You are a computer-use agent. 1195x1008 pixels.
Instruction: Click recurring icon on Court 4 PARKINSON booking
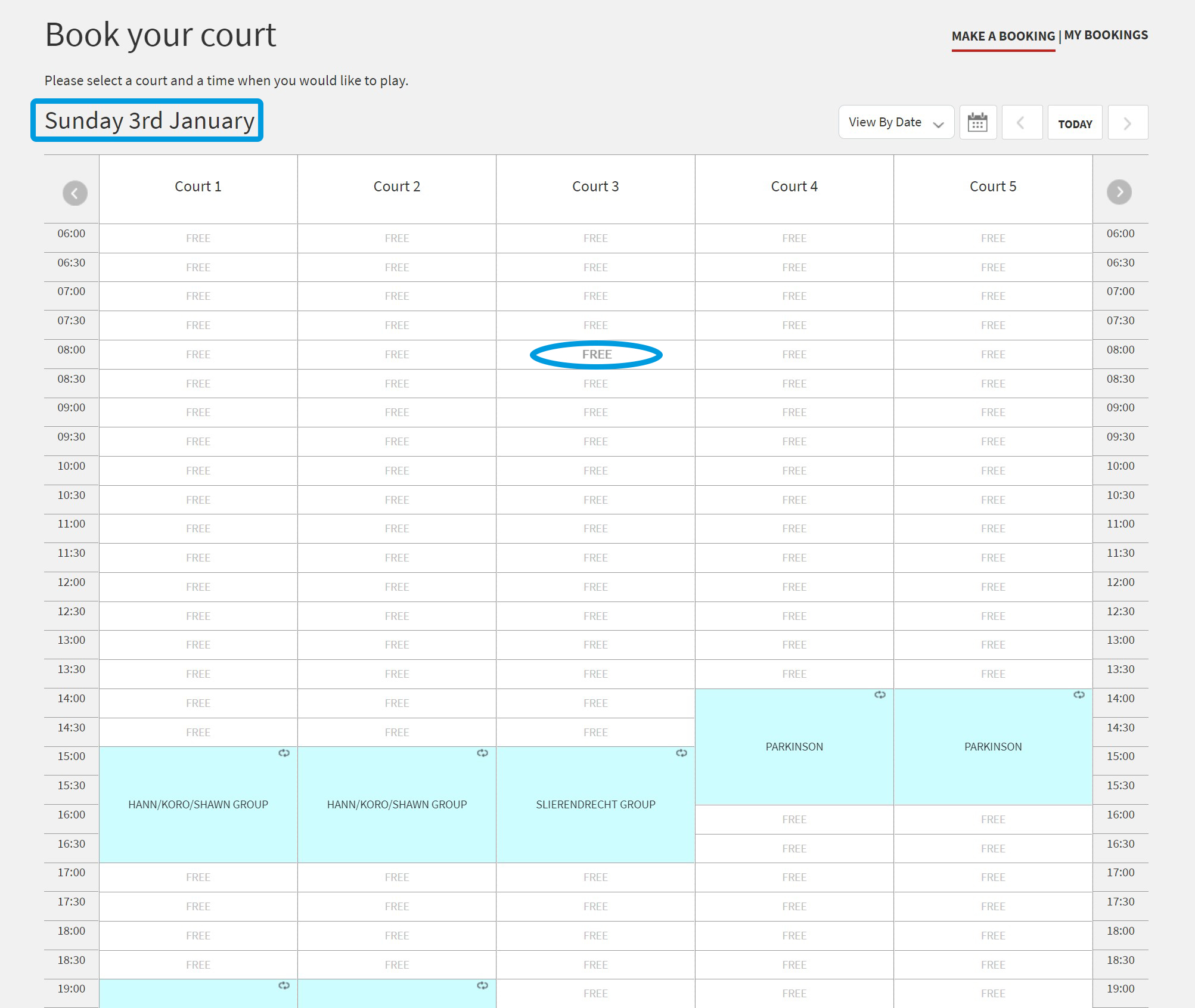(880, 694)
